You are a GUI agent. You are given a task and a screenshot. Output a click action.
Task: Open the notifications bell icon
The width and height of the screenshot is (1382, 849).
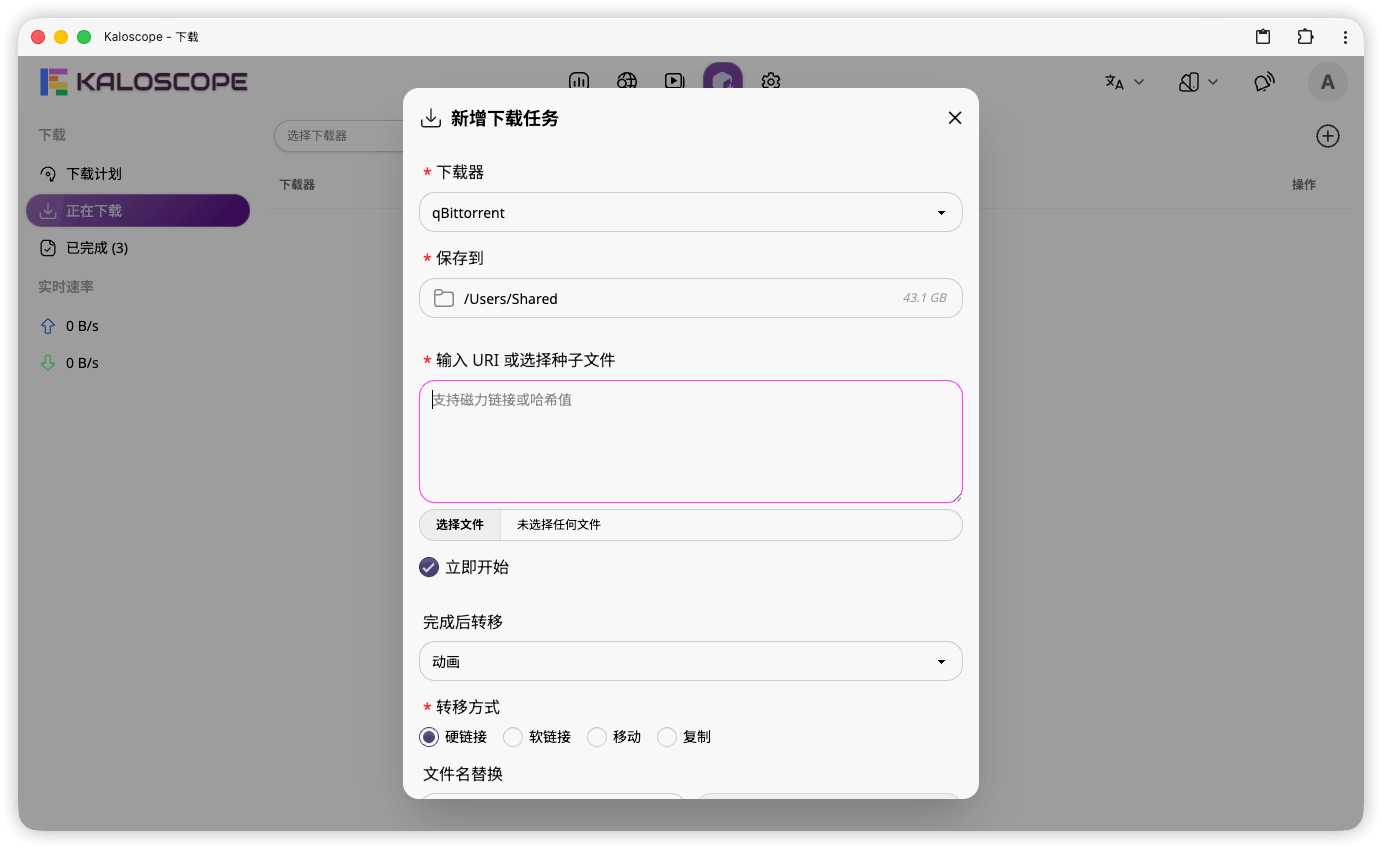coord(1265,82)
